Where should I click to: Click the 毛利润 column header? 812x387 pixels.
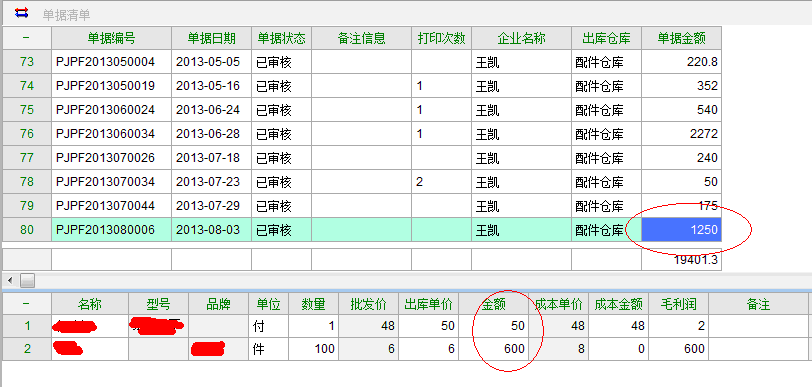tap(678, 304)
